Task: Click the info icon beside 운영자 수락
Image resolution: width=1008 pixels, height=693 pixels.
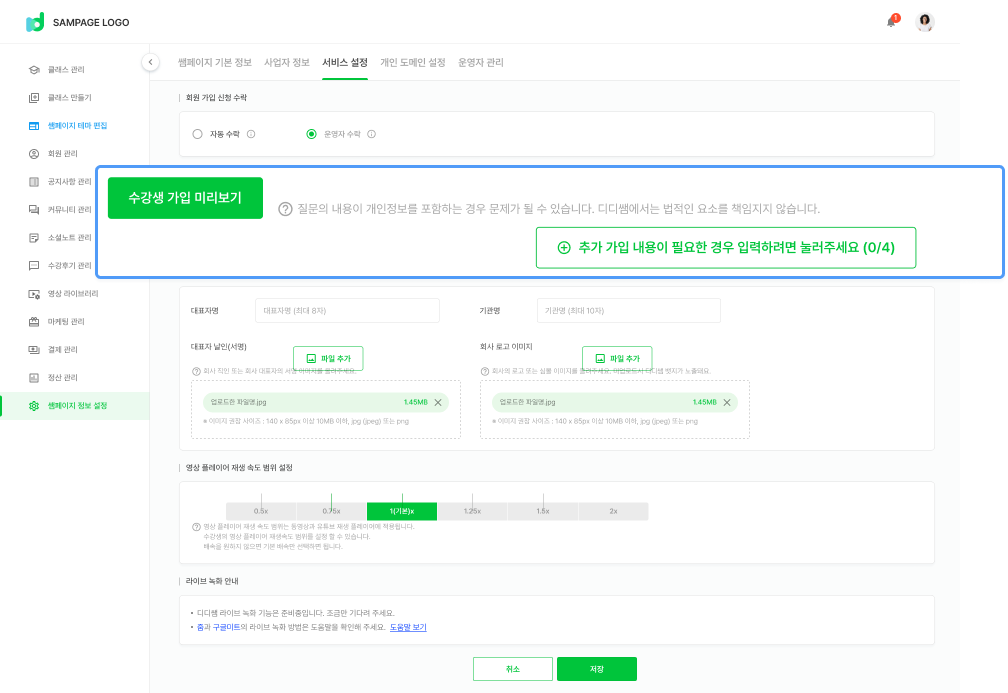Action: click(371, 134)
